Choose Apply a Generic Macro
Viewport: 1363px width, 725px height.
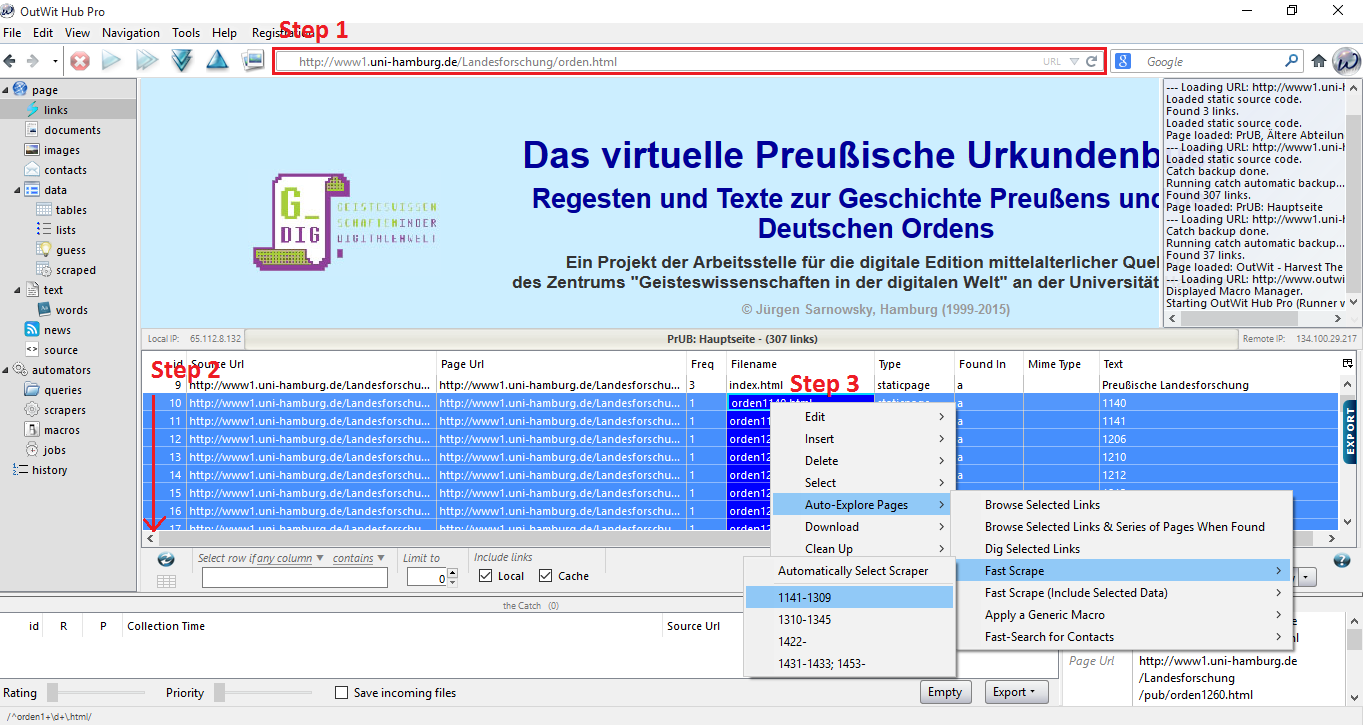1121,615
